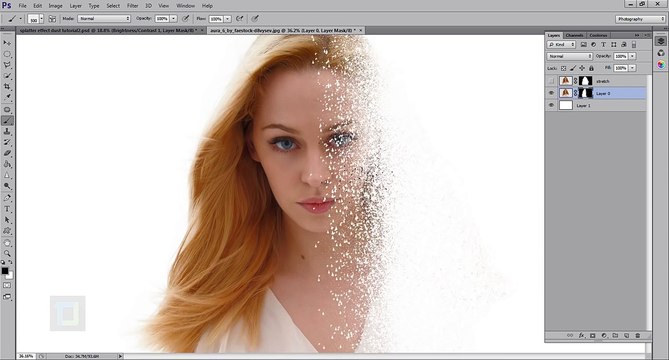Select the stretch layer mask thumbnail
This screenshot has height=360, width=669.
pyautogui.click(x=585, y=81)
